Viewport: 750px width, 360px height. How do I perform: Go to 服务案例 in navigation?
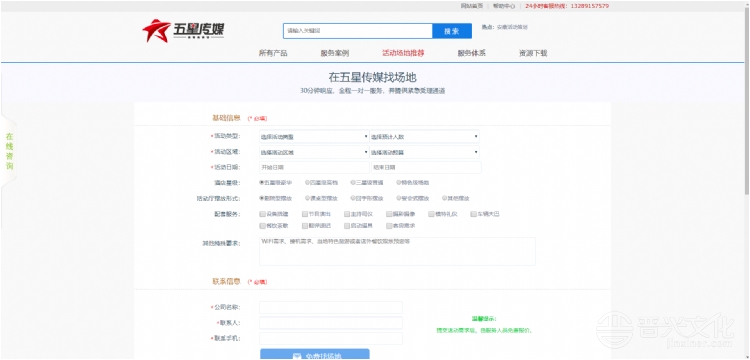(334, 53)
